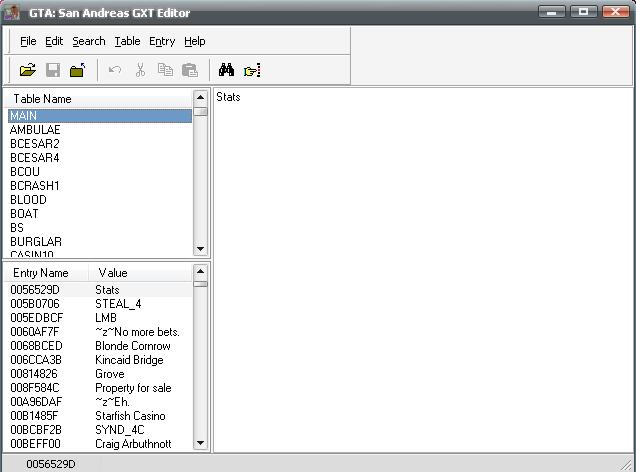The image size is (636, 472).
Task: Select entry 00BEFF00 Craig Arbuthnott
Action: click(x=100, y=444)
